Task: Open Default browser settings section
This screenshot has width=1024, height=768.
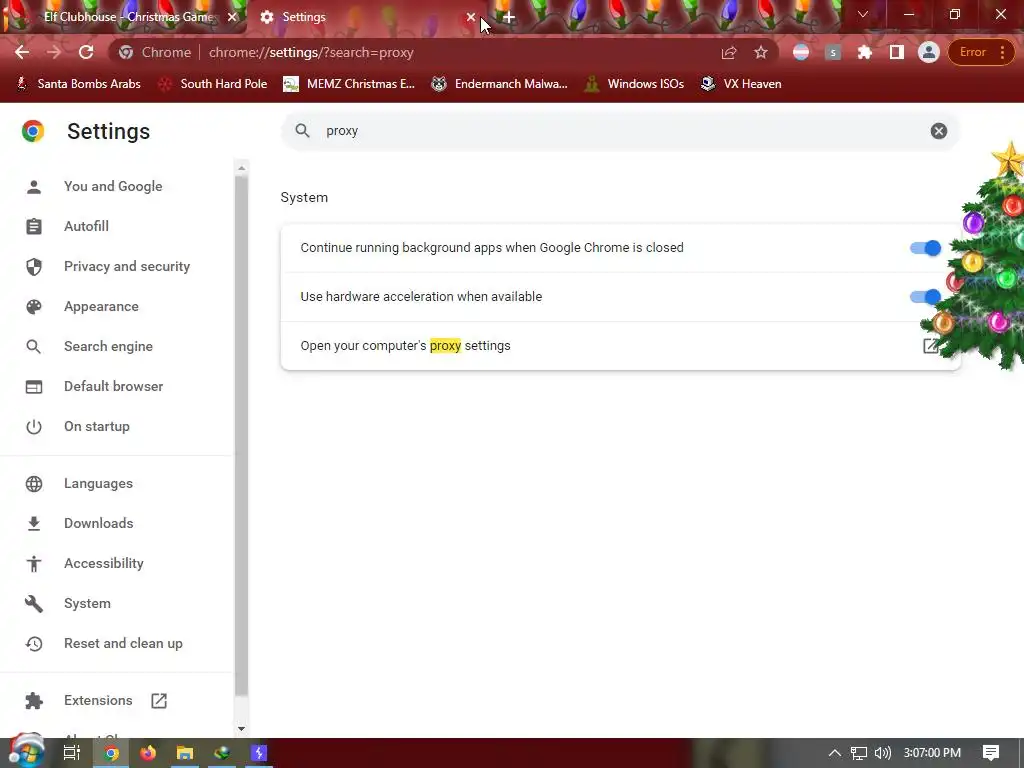Action: (x=114, y=386)
